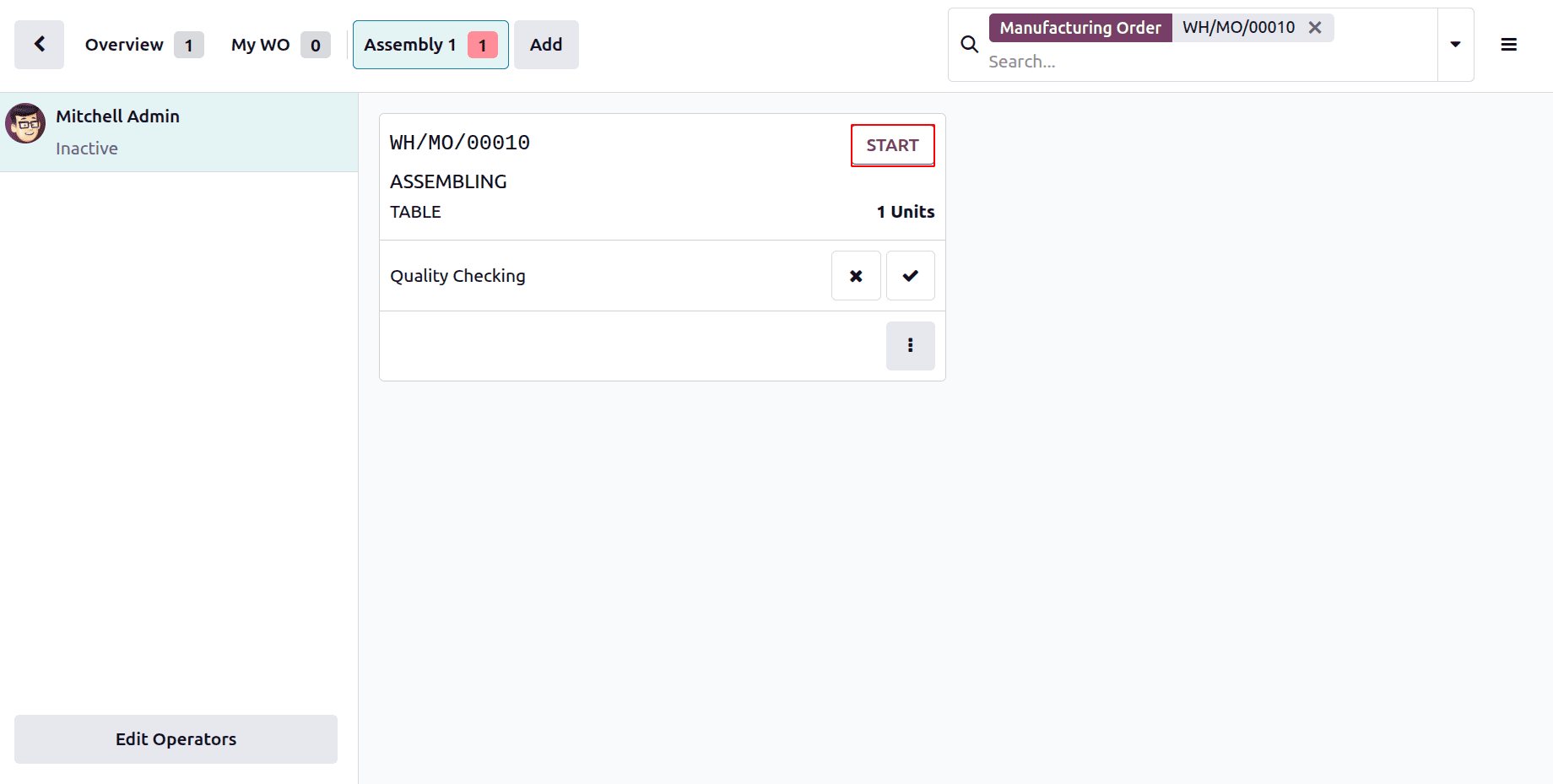Pass the Quality Checking step with checkmark
The image size is (1553, 784).
[911, 276]
